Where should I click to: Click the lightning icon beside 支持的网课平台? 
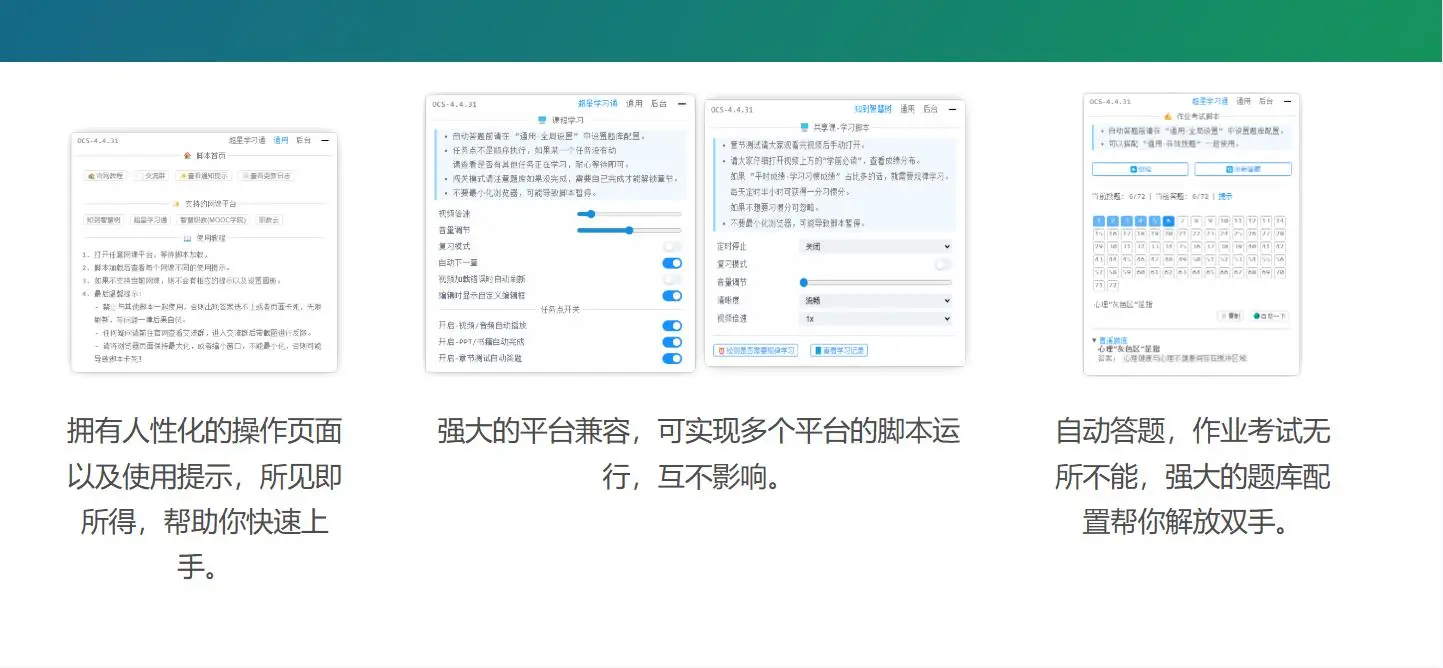pos(175,204)
